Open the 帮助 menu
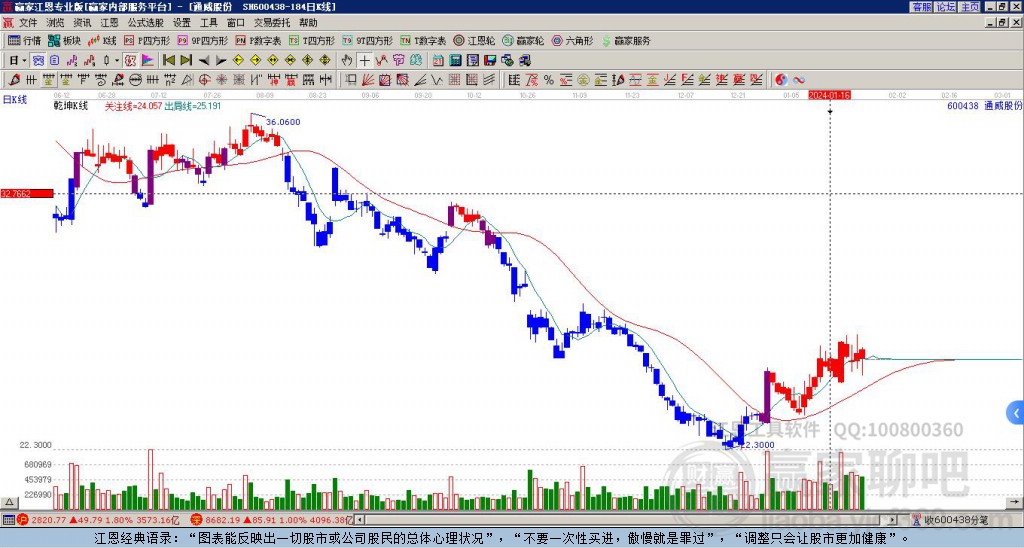The height and width of the screenshot is (548, 1024). pyautogui.click(x=308, y=23)
